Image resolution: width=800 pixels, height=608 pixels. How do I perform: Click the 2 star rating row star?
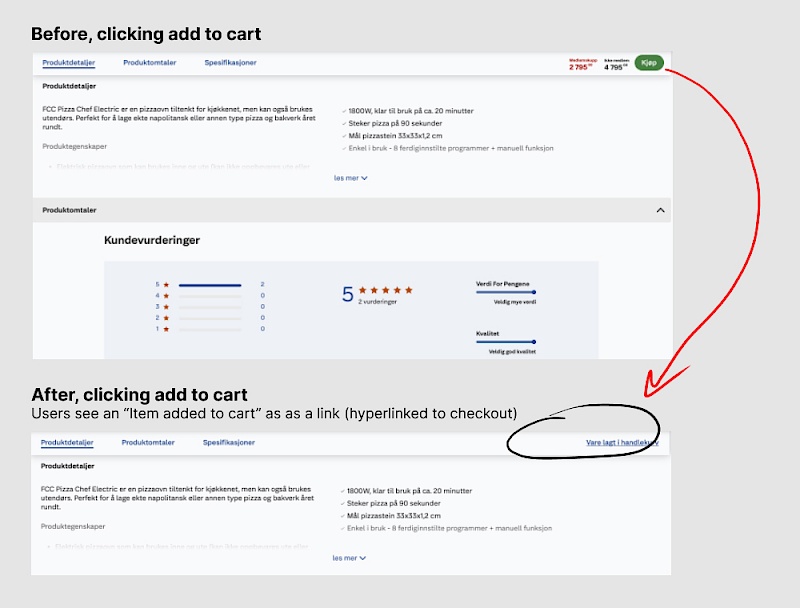(166, 318)
